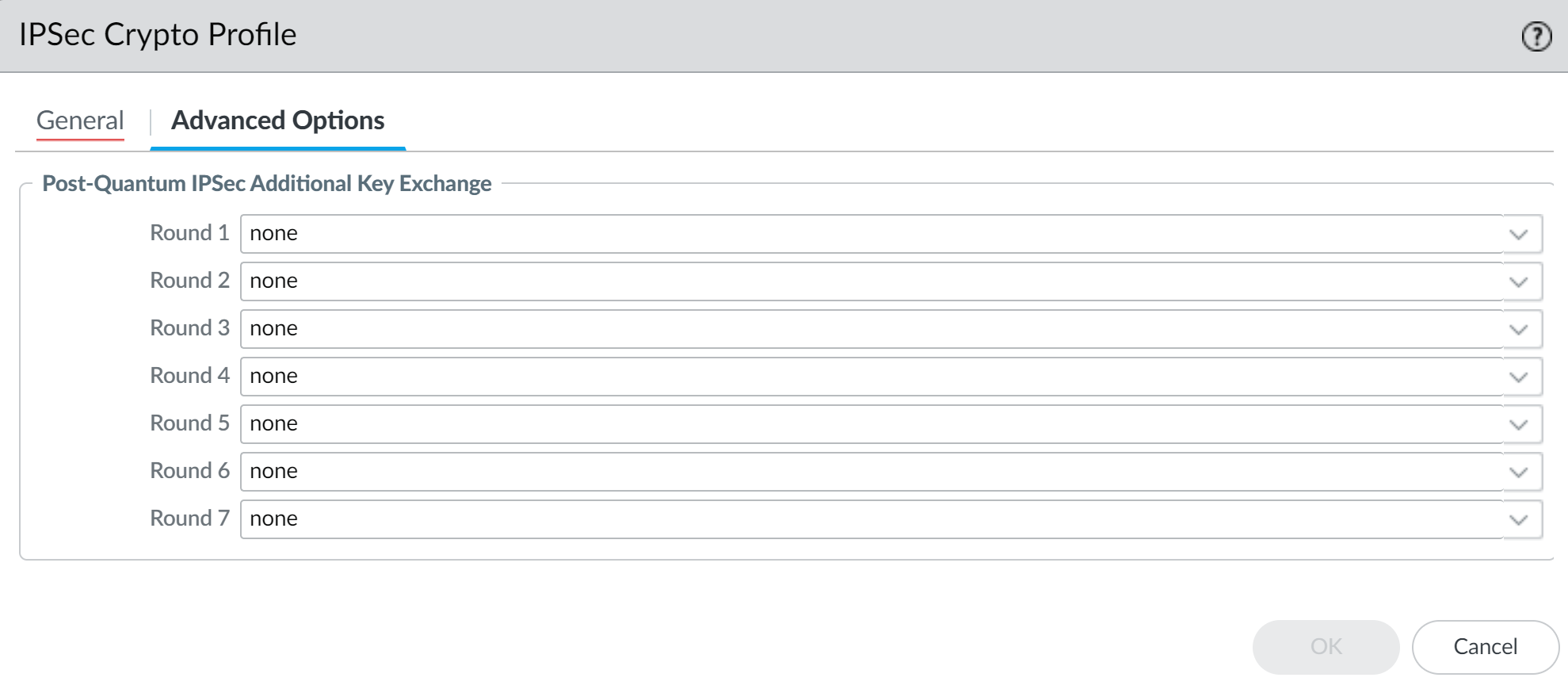Expand the Round 1 dropdown arrow
1568x689 pixels.
click(1518, 234)
